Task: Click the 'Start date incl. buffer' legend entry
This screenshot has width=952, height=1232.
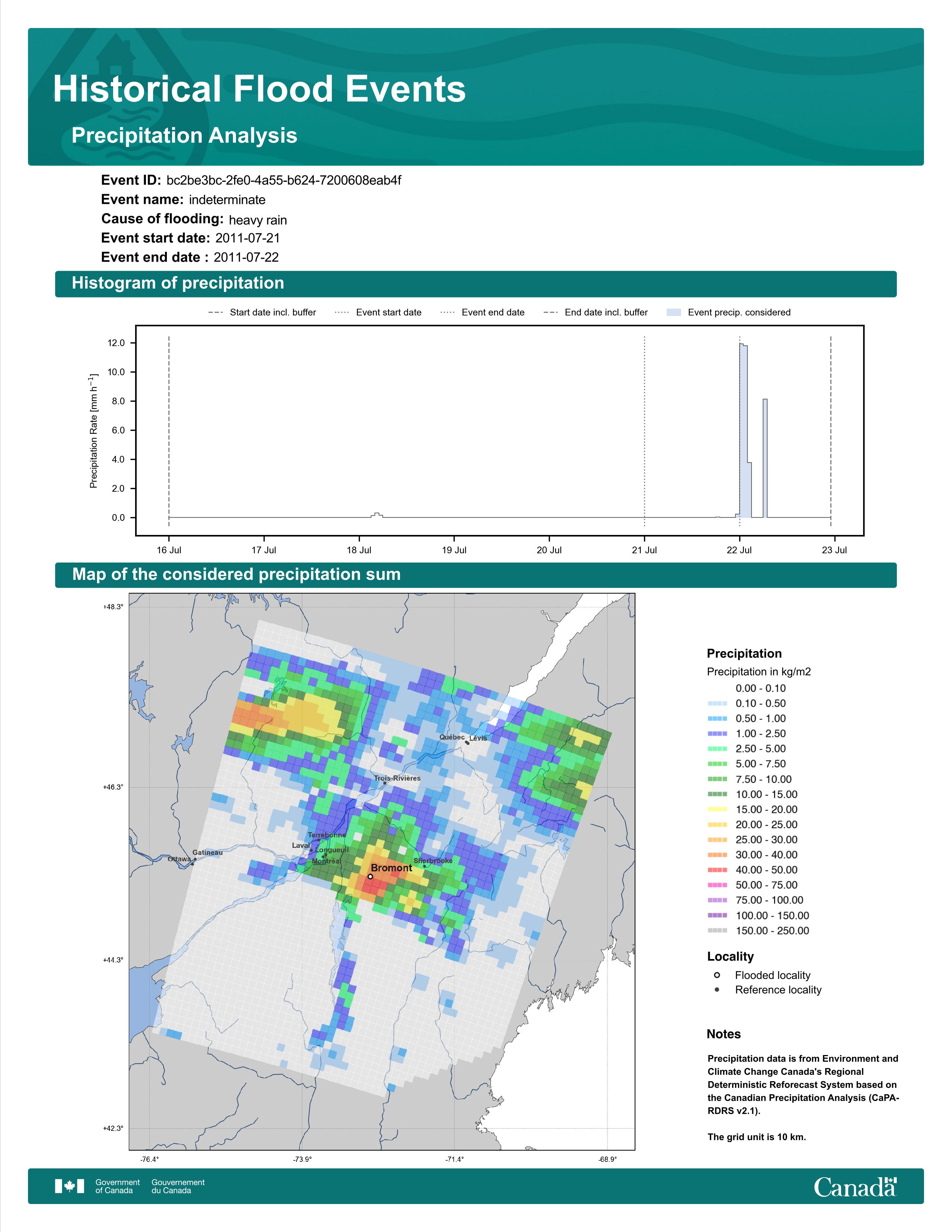Action: point(262,312)
